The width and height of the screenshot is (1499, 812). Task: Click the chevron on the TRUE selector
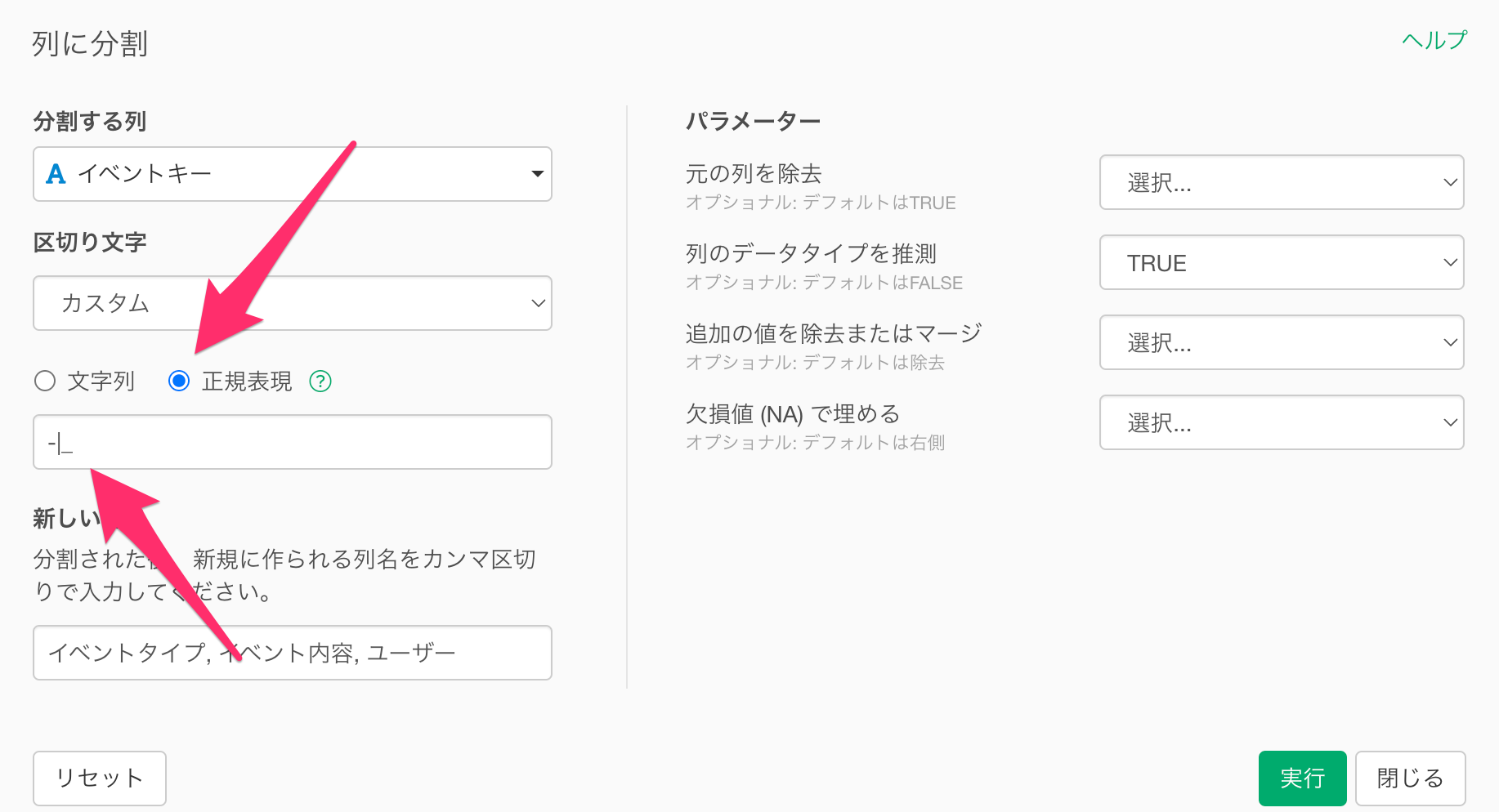coord(1450,262)
